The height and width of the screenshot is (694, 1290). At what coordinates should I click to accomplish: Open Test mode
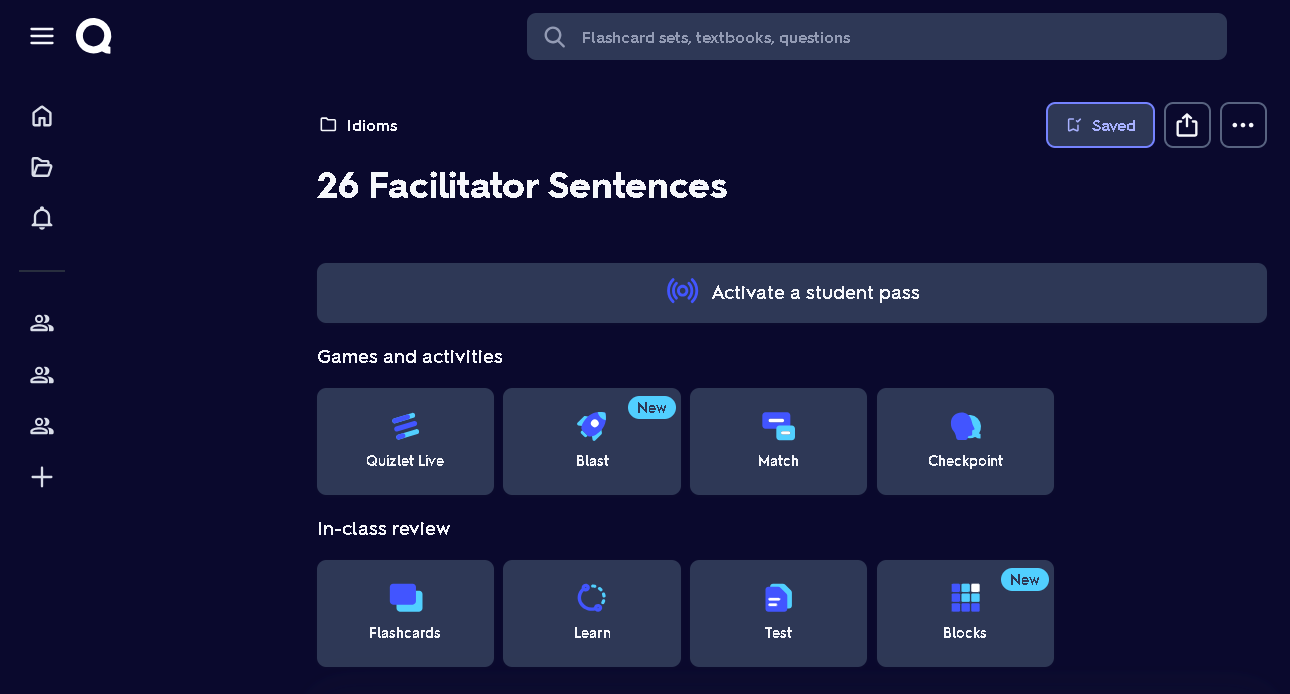coord(778,613)
